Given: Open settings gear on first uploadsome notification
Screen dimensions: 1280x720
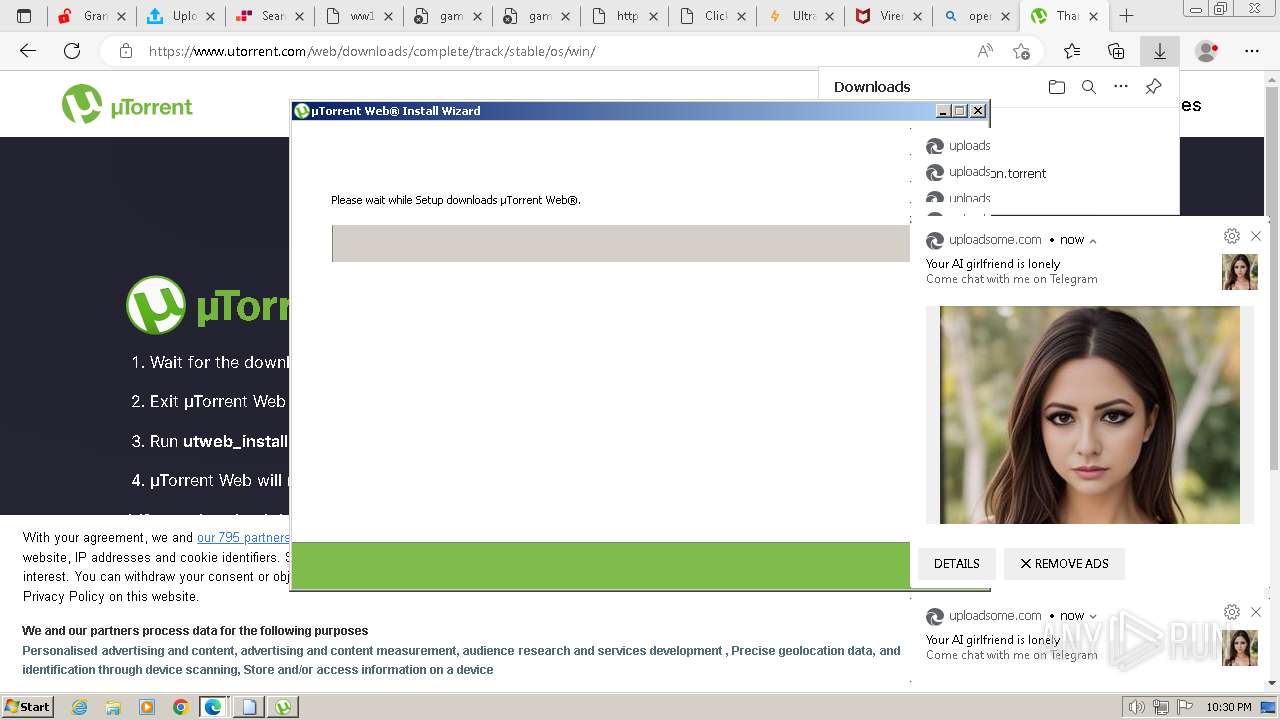Looking at the screenshot, I should 1232,236.
